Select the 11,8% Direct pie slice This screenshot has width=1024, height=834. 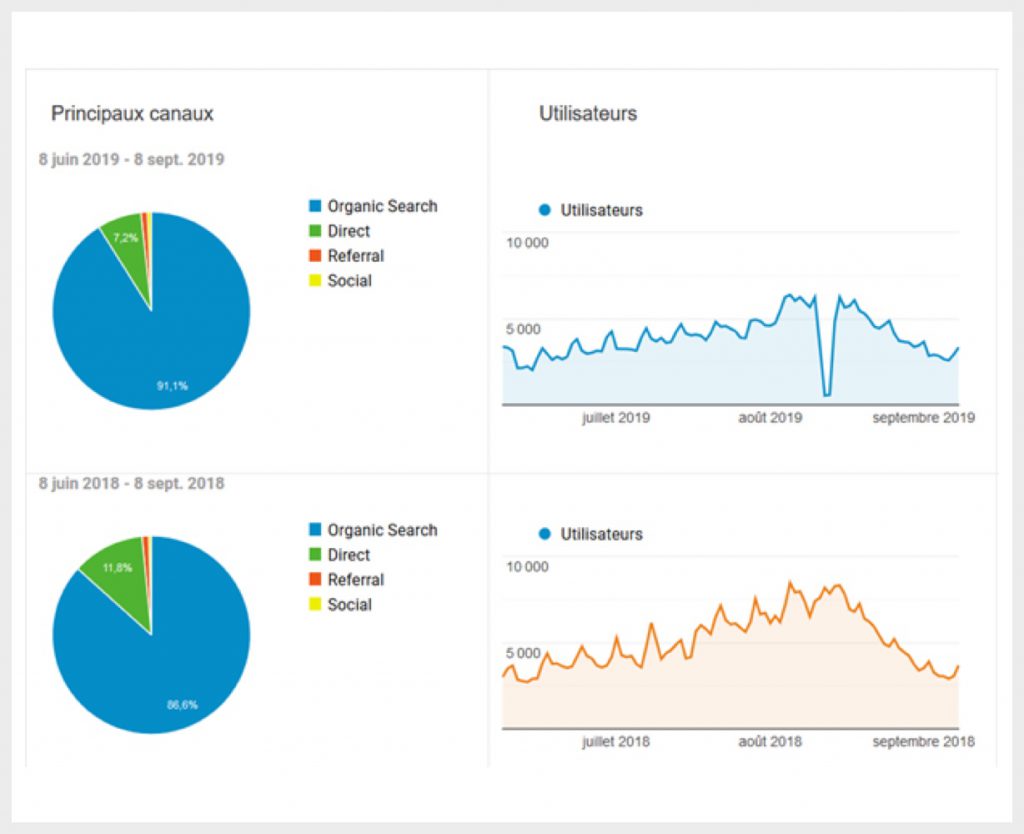118,568
